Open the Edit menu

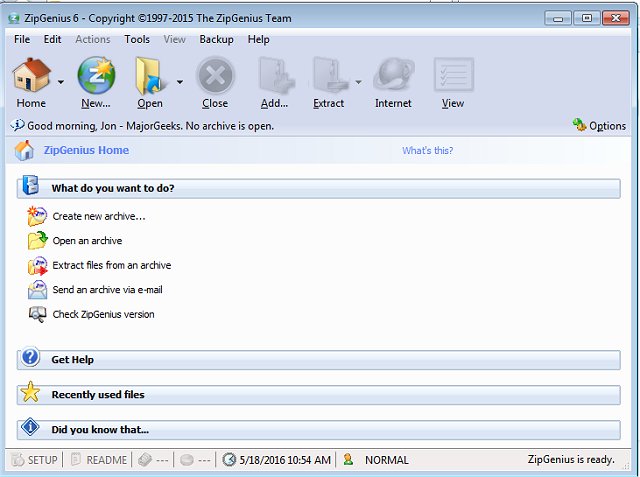53,40
